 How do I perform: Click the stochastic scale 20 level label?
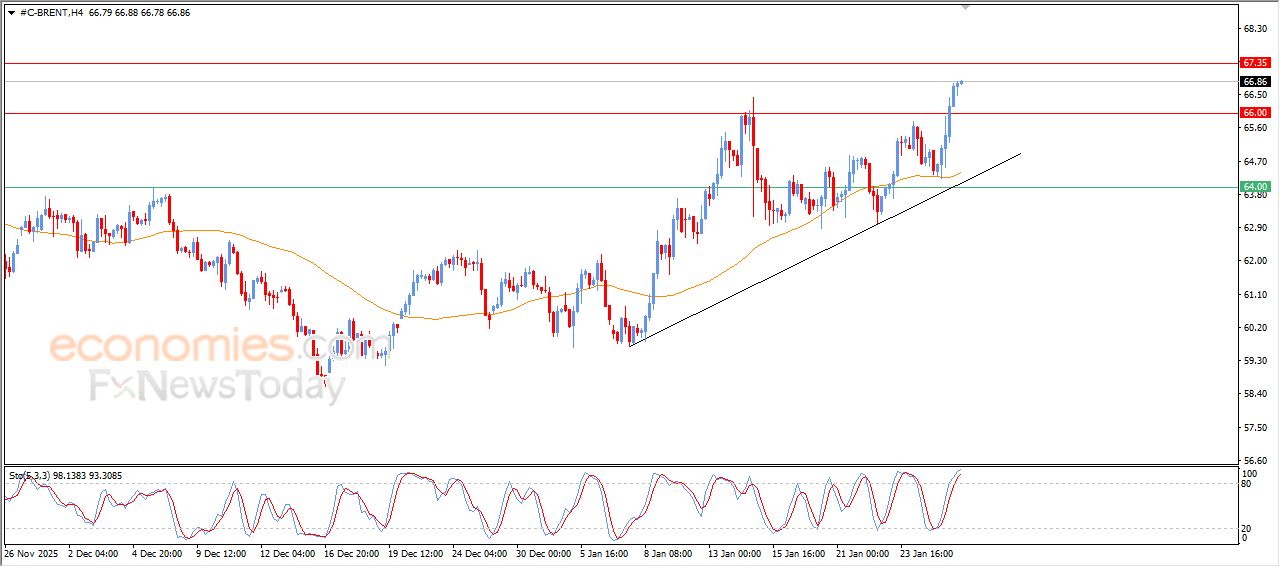1246,528
